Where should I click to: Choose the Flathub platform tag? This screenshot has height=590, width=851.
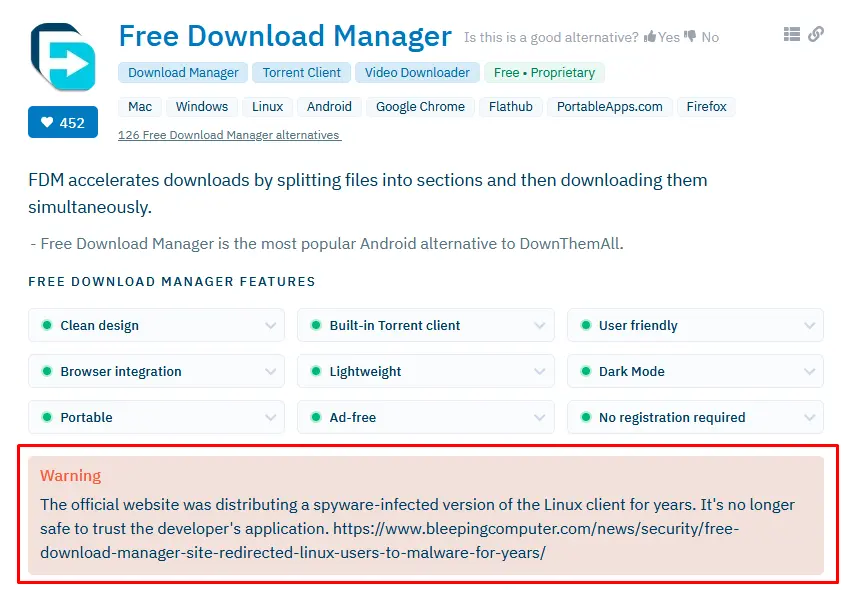point(511,107)
